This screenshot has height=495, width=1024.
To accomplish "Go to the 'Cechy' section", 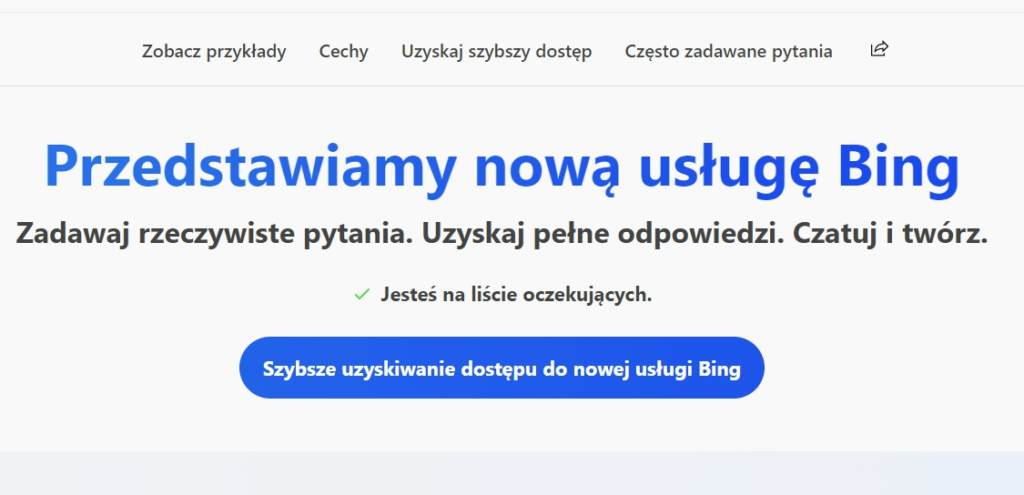I will 344,52.
